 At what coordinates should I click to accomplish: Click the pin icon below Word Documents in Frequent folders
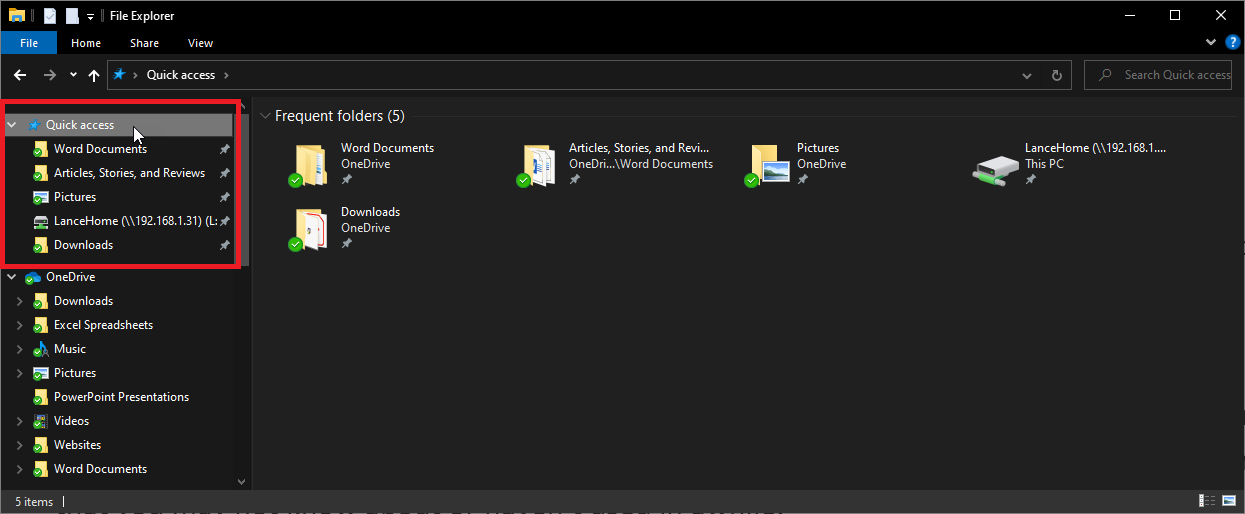(347, 180)
